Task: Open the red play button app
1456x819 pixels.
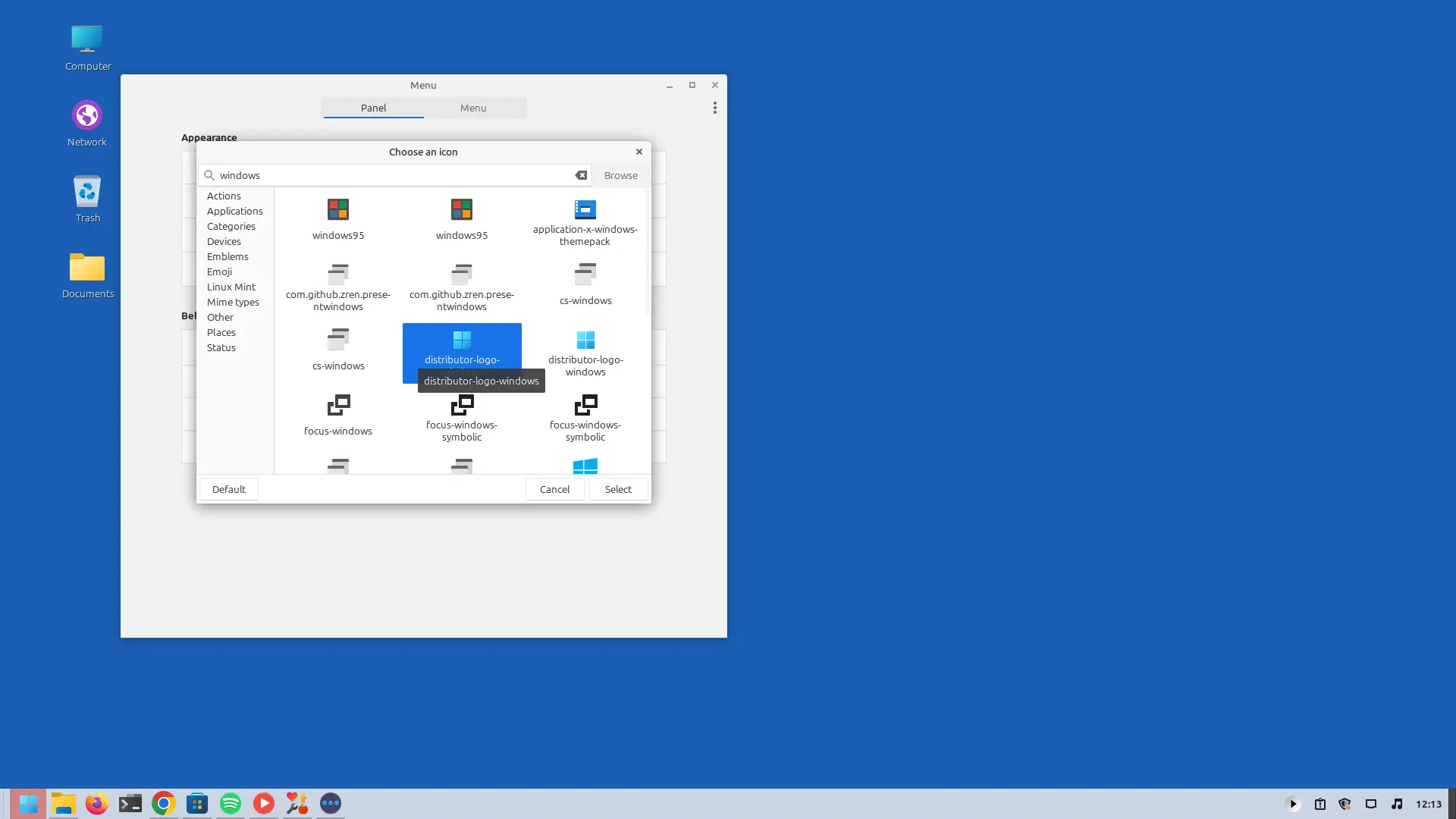Action: pos(264,804)
